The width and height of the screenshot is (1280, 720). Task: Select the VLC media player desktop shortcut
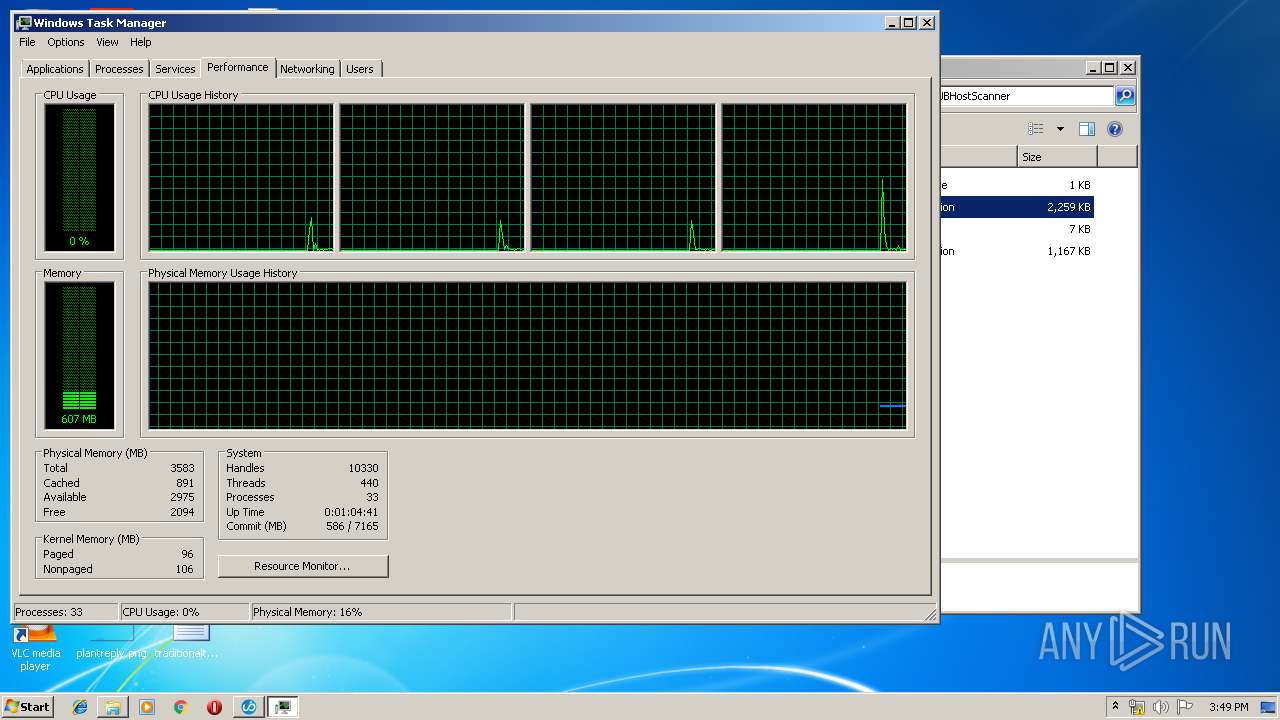[35, 648]
